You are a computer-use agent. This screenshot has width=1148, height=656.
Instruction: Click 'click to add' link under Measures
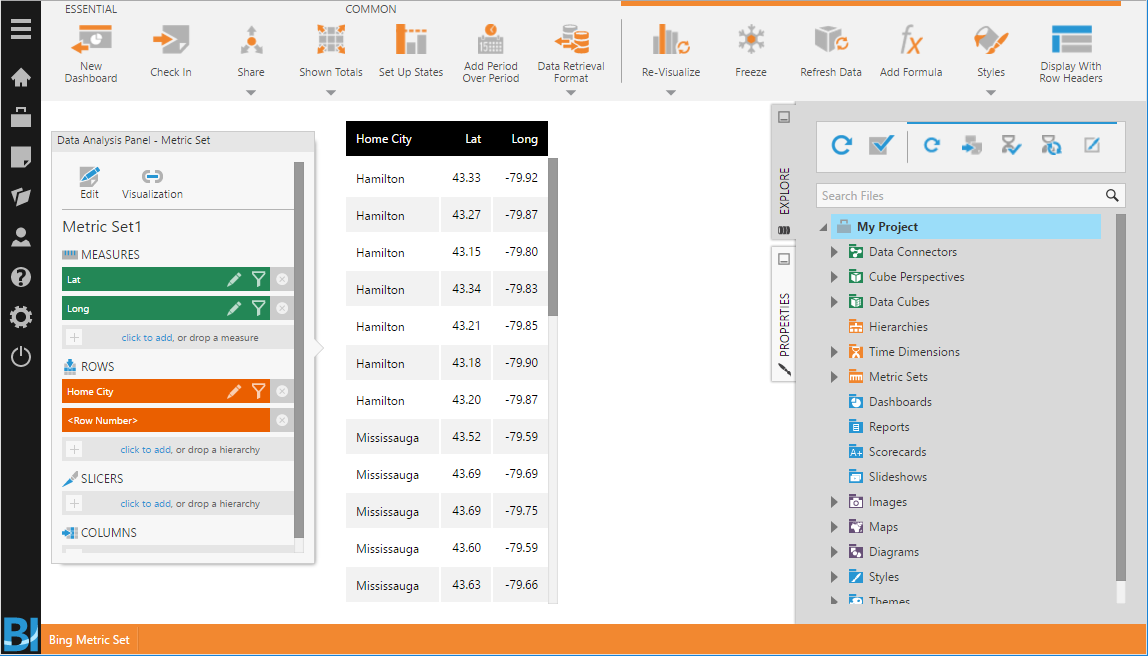[147, 338]
